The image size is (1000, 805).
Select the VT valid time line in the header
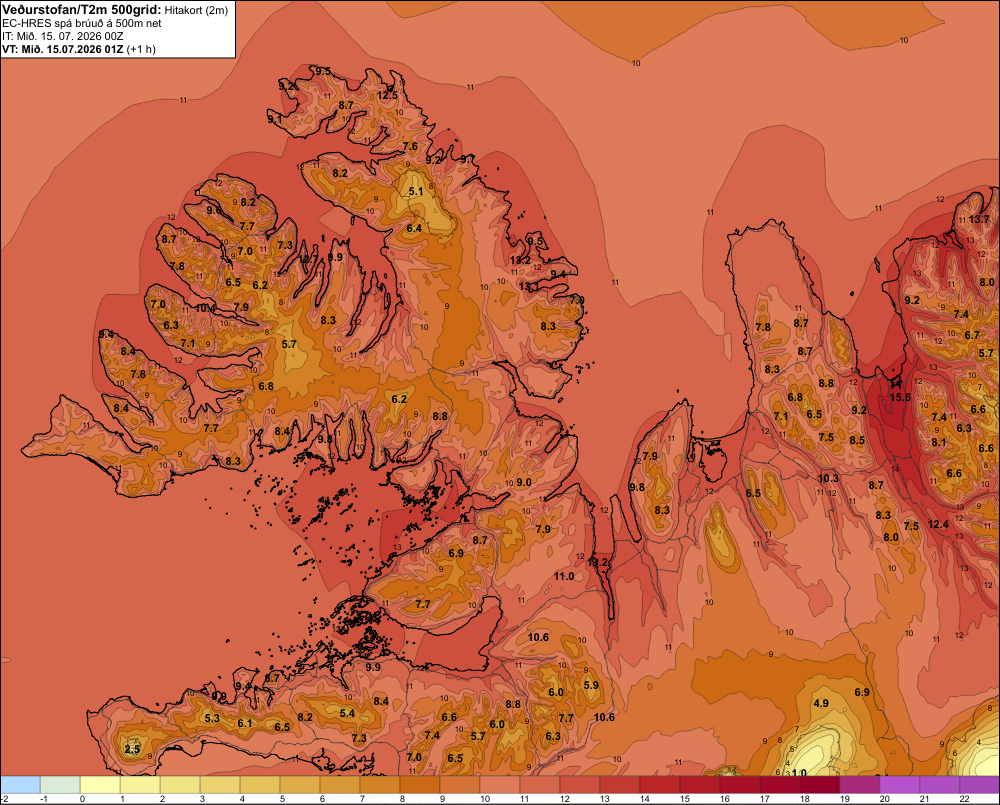(79, 49)
